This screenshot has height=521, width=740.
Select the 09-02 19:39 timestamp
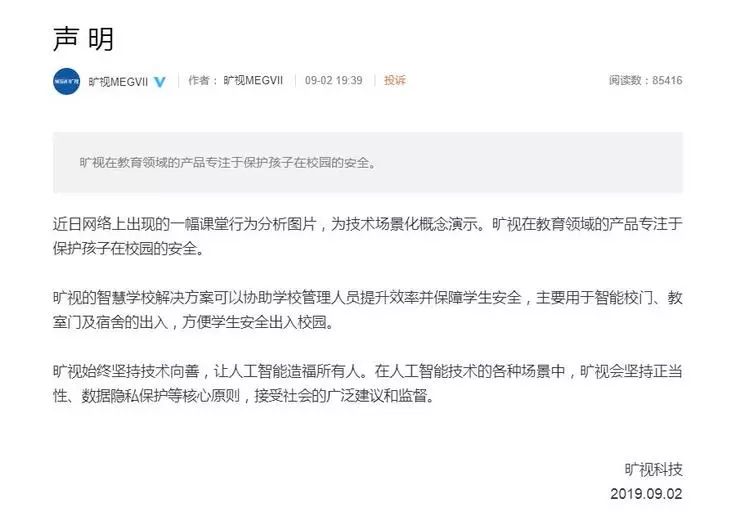click(334, 81)
